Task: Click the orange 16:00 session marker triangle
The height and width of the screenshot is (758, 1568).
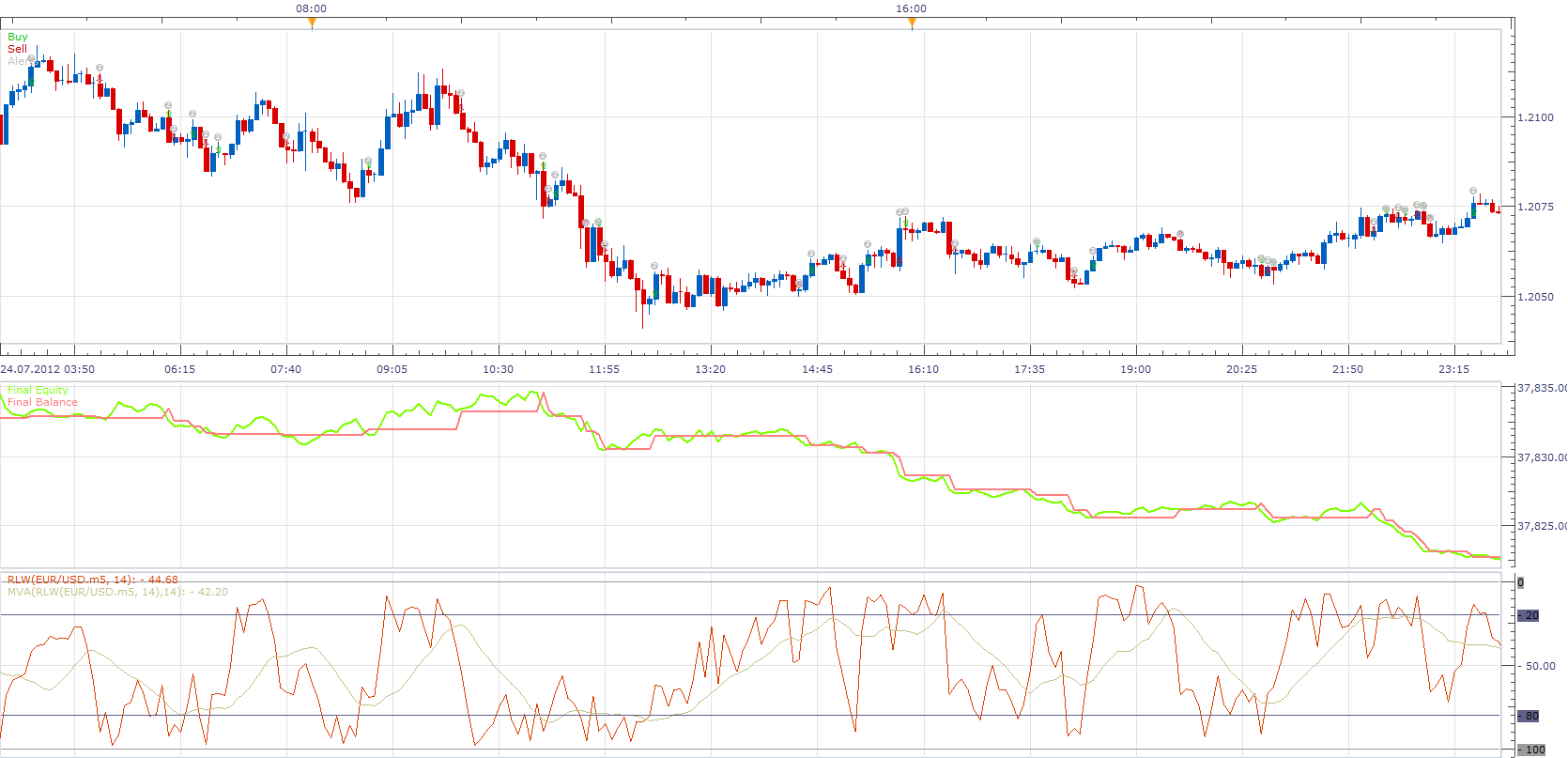Action: pyautogui.click(x=912, y=23)
